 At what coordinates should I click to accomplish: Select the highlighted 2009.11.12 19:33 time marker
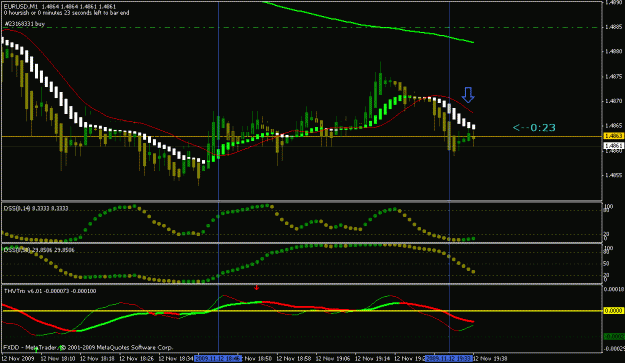point(449,358)
